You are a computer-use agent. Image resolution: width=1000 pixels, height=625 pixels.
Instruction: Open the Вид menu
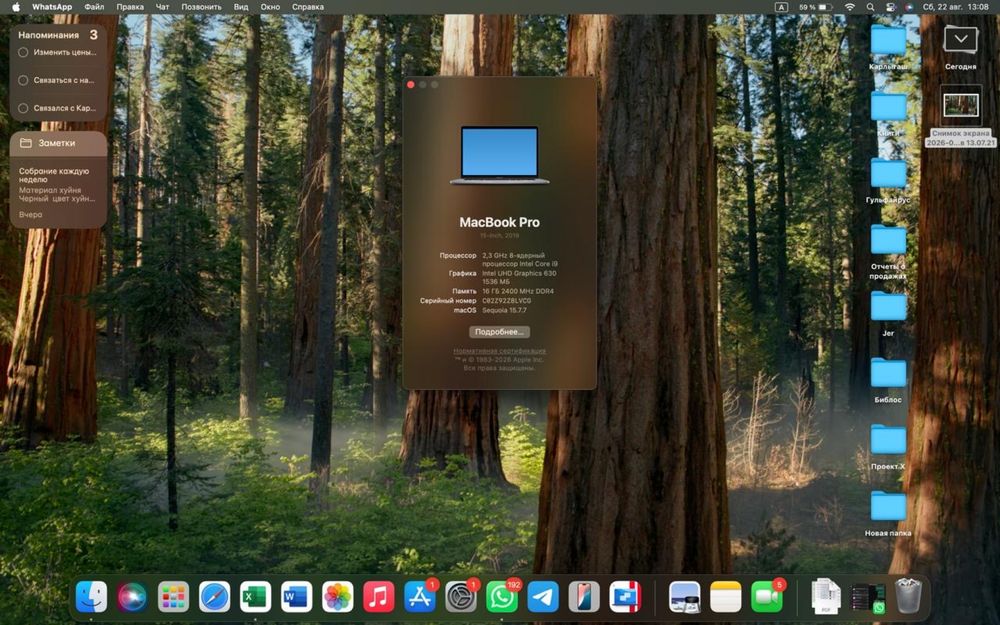pos(241,7)
